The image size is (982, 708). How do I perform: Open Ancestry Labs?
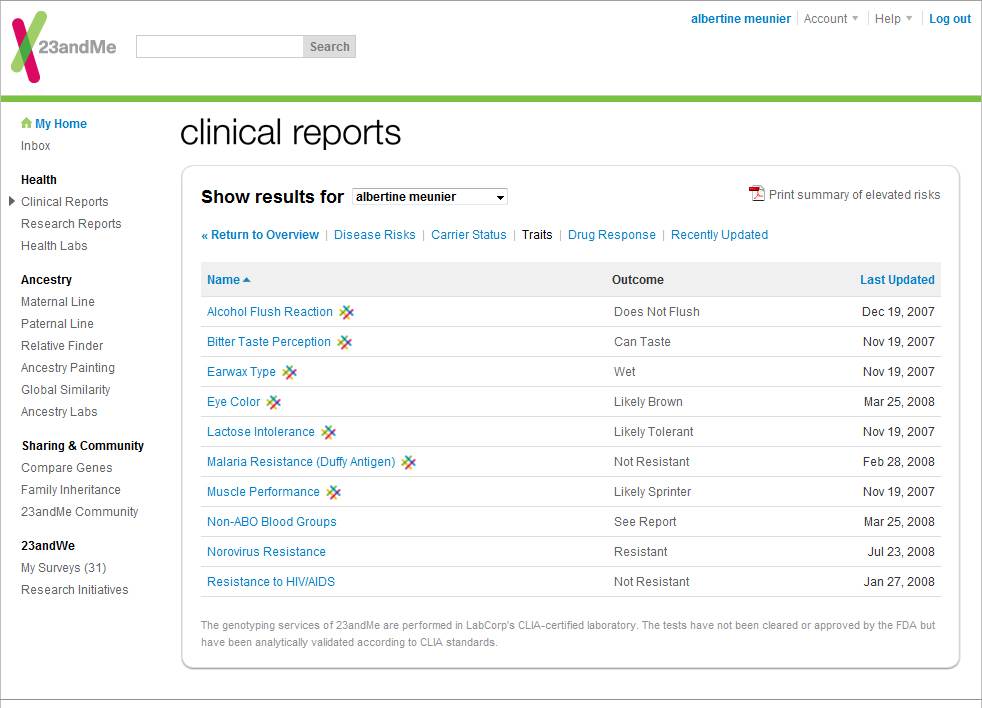point(59,412)
